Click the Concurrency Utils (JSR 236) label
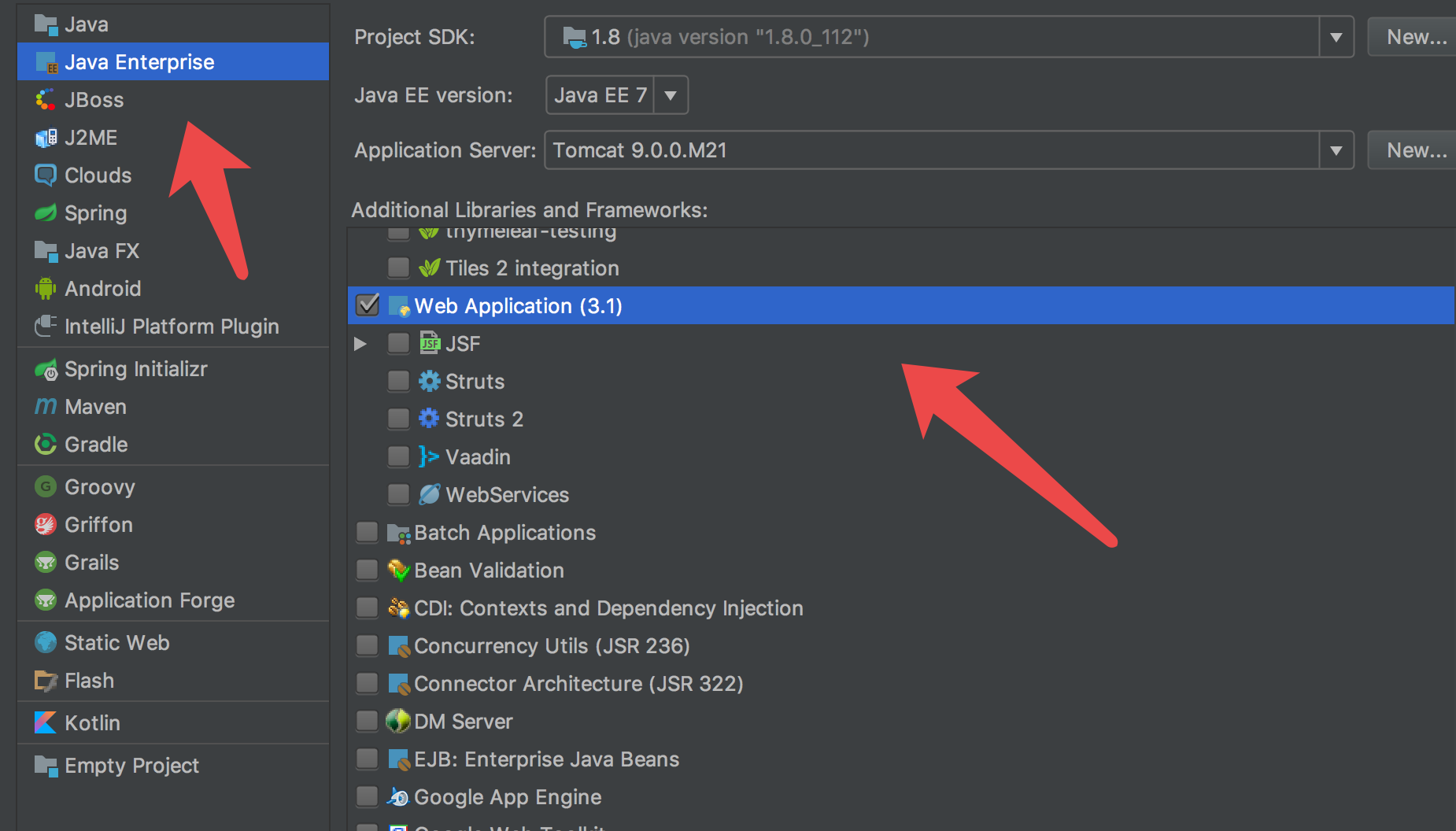 (552, 646)
